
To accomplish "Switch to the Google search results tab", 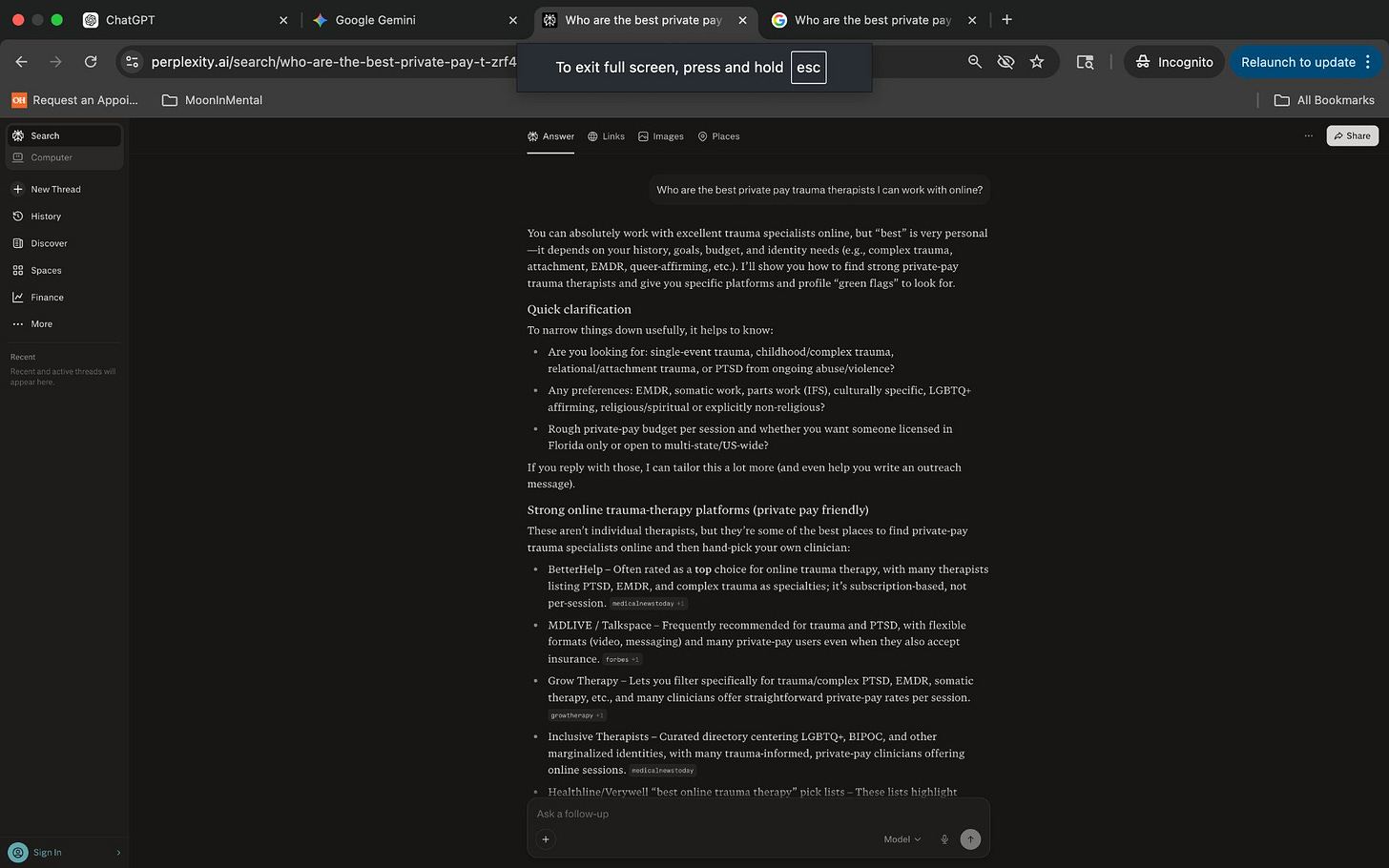I will (873, 20).
